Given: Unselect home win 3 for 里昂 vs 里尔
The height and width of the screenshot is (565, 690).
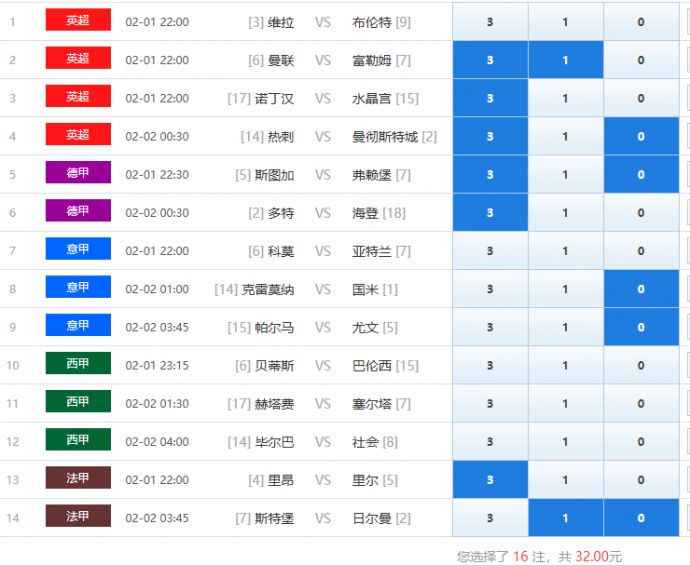Looking at the screenshot, I should click(x=490, y=480).
